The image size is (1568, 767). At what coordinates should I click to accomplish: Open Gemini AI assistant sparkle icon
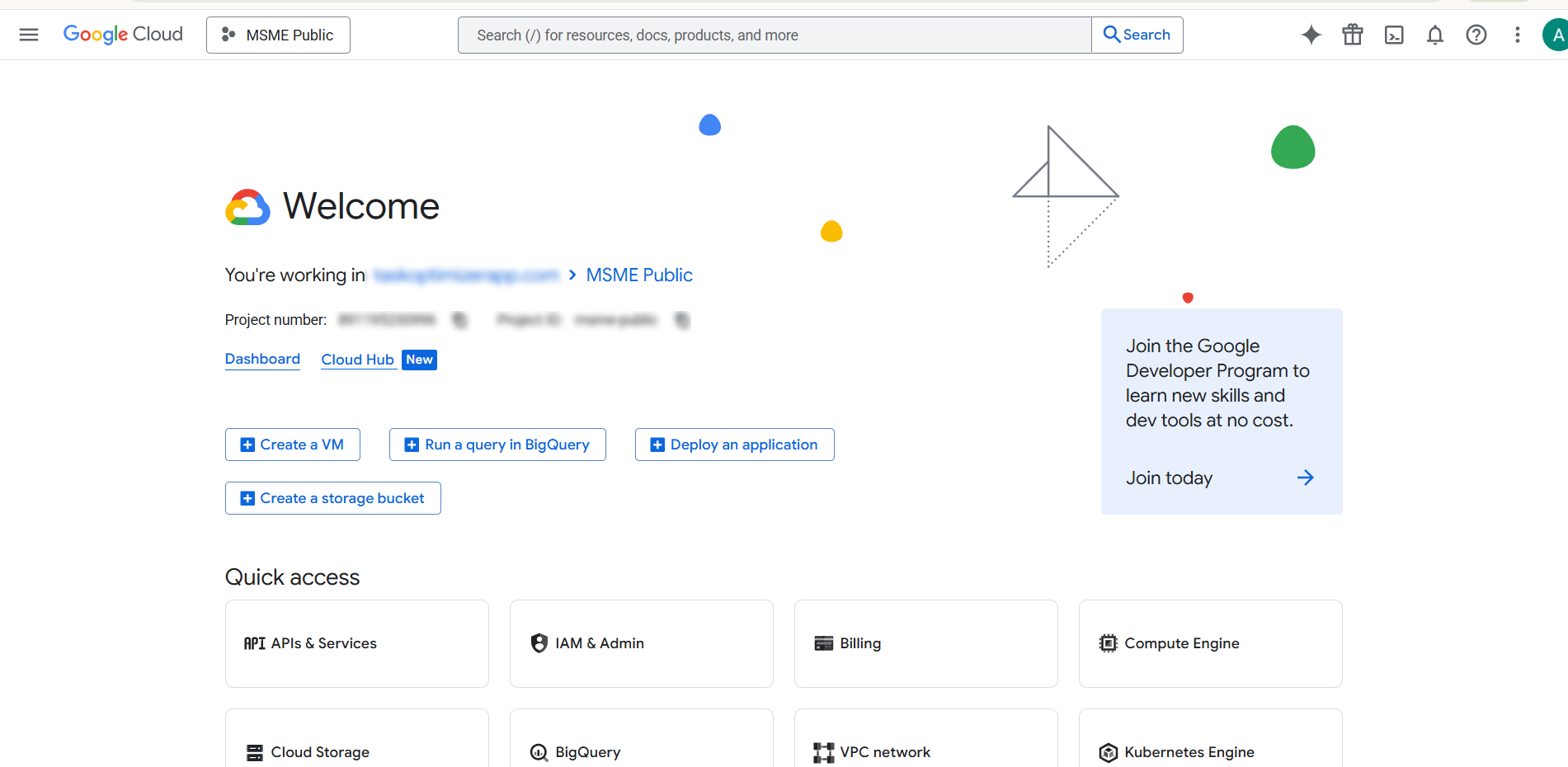(1311, 35)
